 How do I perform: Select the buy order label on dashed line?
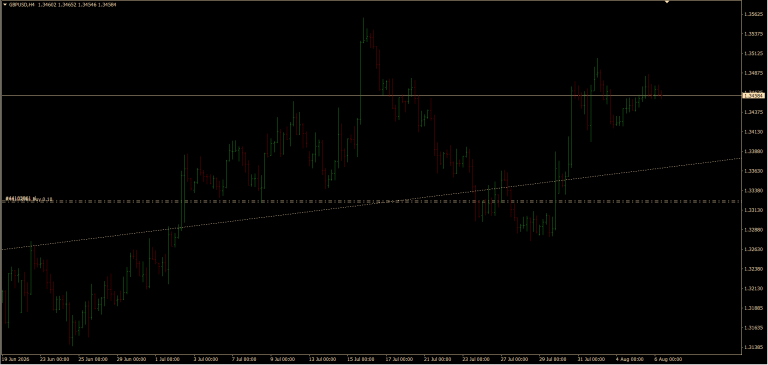28,198
